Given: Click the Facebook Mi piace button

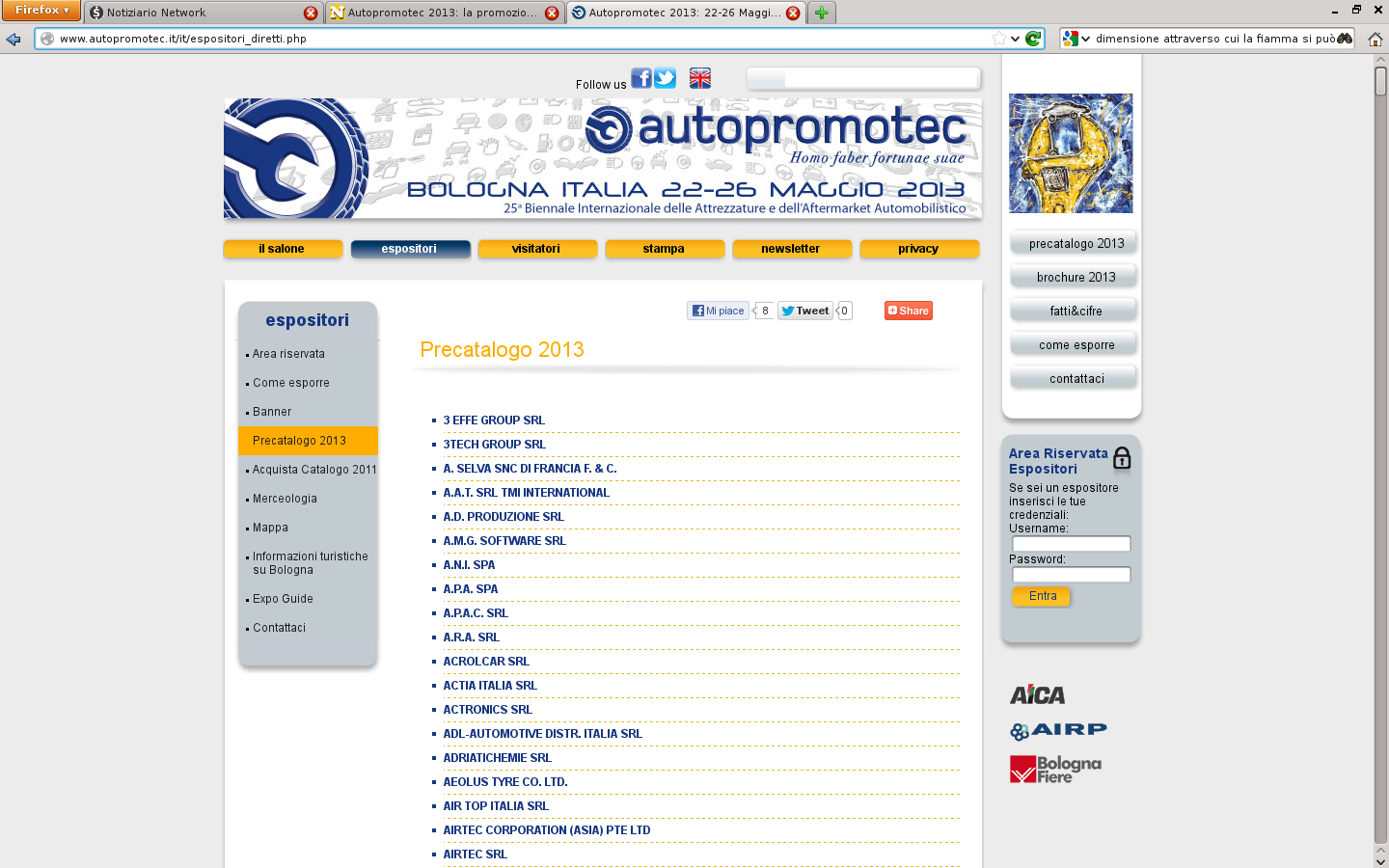Looking at the screenshot, I should click(718, 311).
